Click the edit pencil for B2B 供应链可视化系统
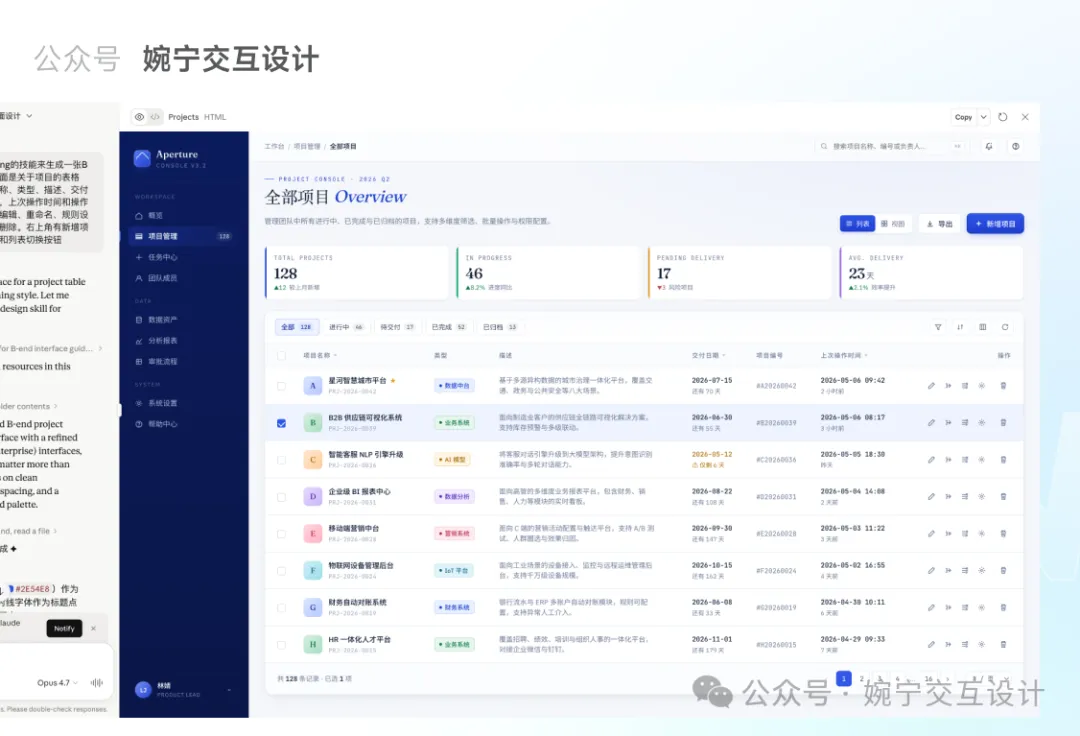 point(931,423)
